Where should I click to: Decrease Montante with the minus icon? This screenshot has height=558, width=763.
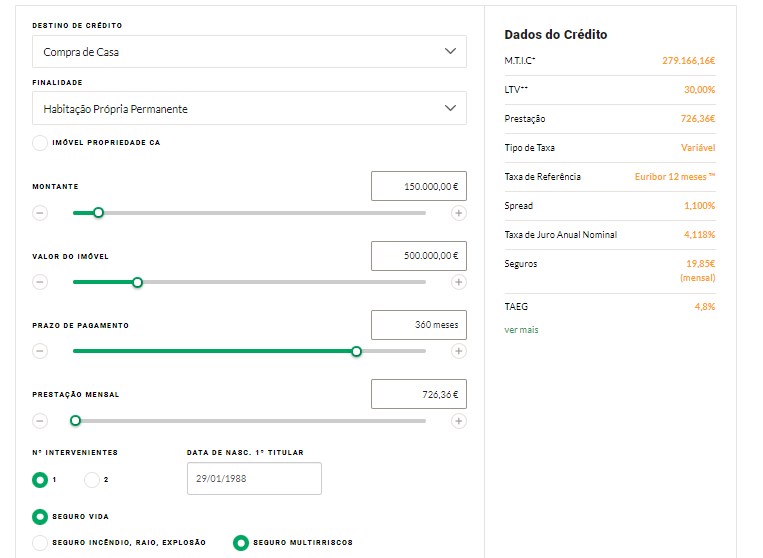click(x=40, y=213)
